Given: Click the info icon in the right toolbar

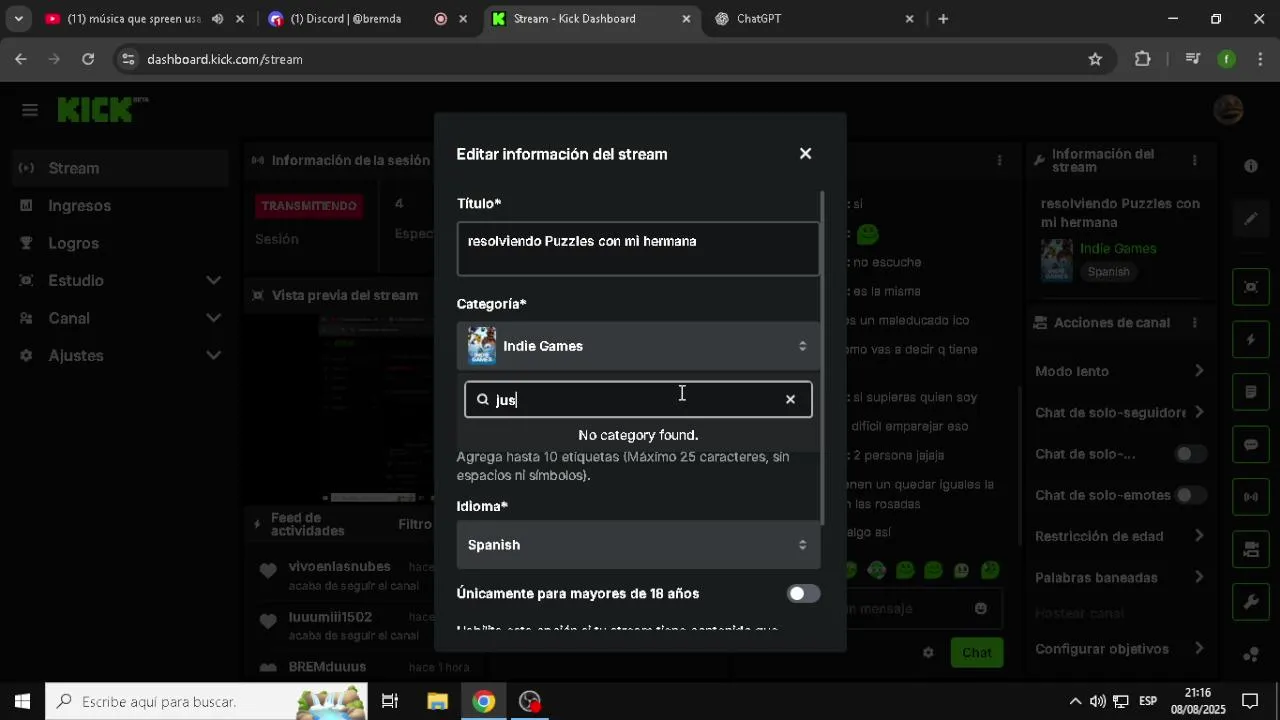Looking at the screenshot, I should (1251, 166).
